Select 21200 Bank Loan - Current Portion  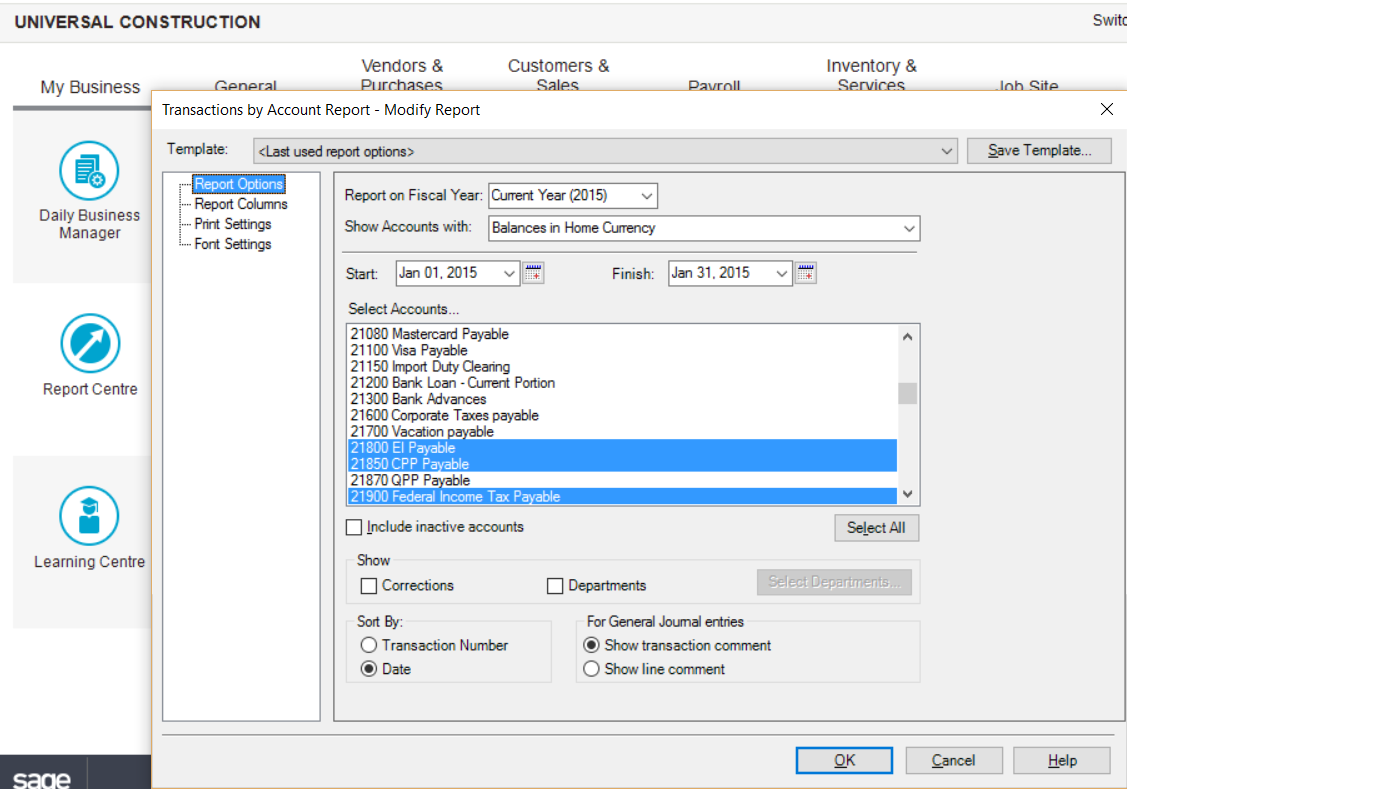[x=622, y=383]
